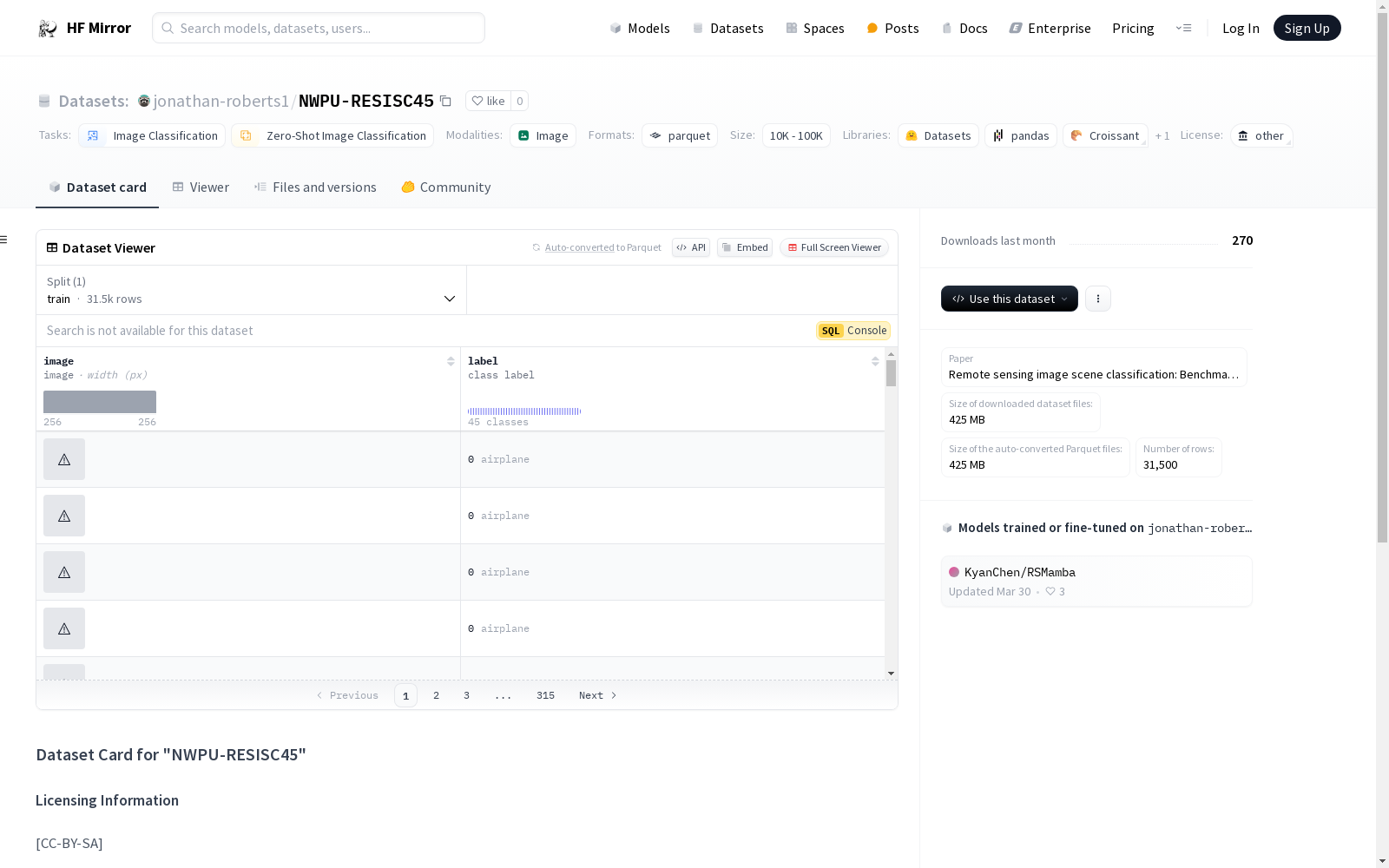Viewport: 1389px width, 868px height.
Task: Open the Pricing page
Action: point(1133,29)
